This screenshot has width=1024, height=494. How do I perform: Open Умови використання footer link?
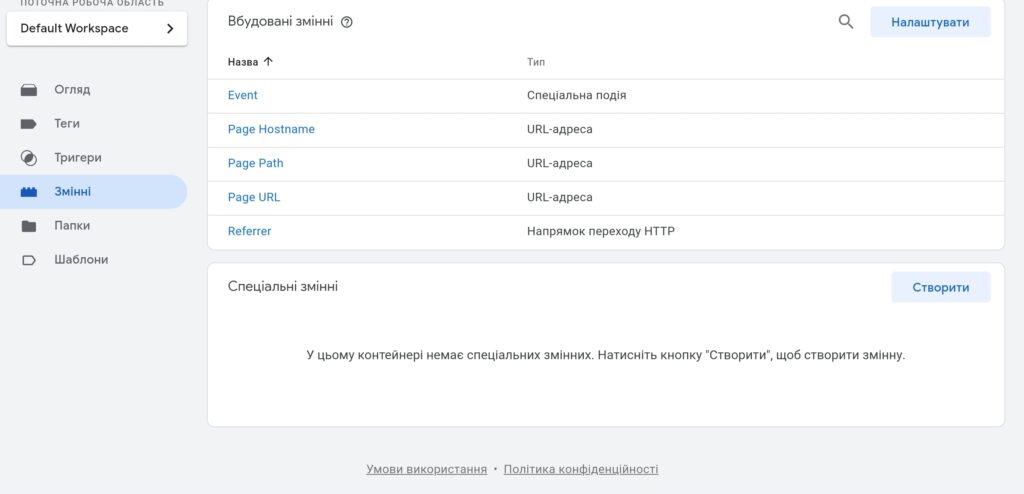tap(426, 470)
